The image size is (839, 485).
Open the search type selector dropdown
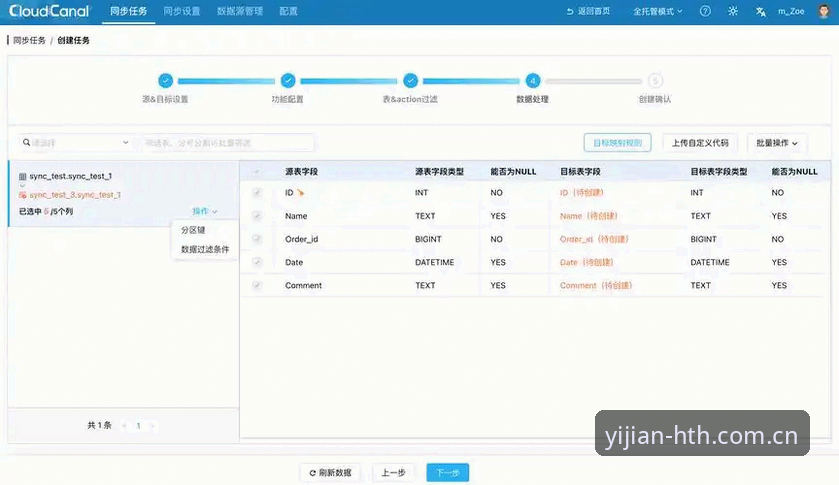pos(76,142)
